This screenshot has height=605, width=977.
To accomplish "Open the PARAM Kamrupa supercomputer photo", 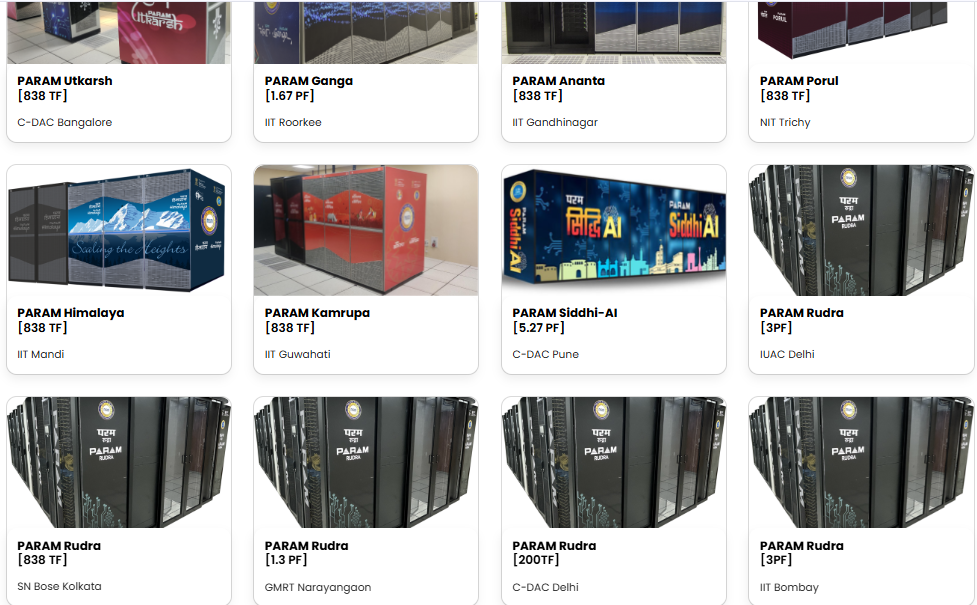I will [366, 230].
